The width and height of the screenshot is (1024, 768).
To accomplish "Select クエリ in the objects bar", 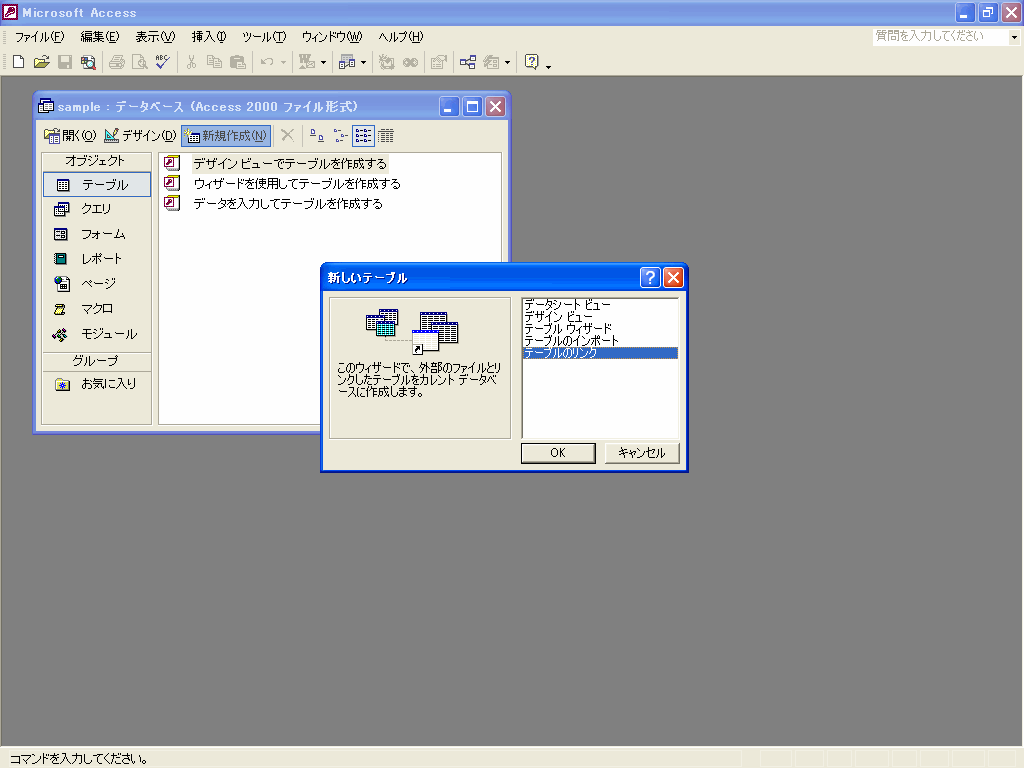I will pos(97,209).
